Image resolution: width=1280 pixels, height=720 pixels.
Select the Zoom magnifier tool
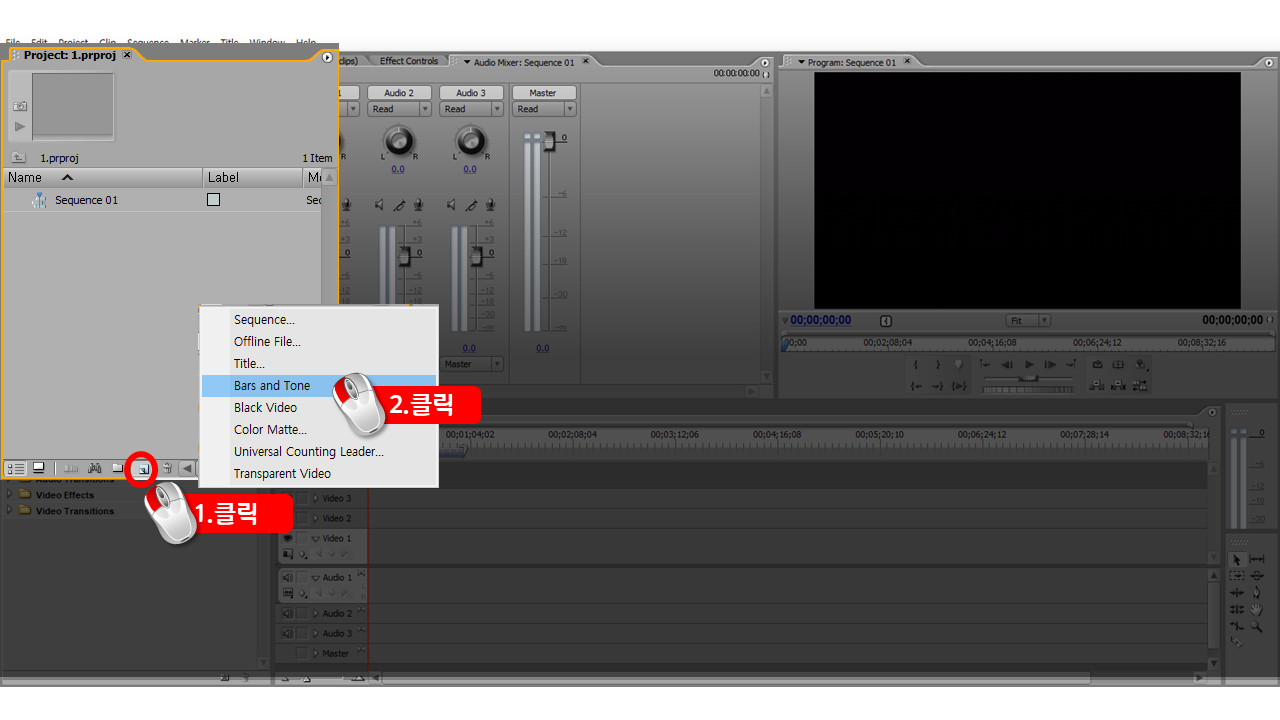click(1256, 626)
